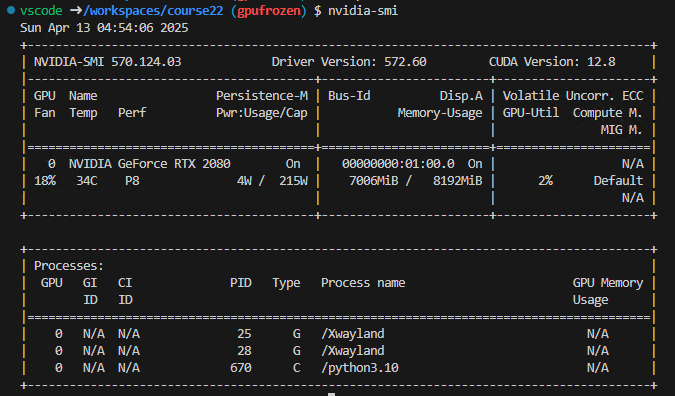Screen dimensions: 675x396
Task: Click the temperature value '34C'
Action: pyautogui.click(x=87, y=181)
